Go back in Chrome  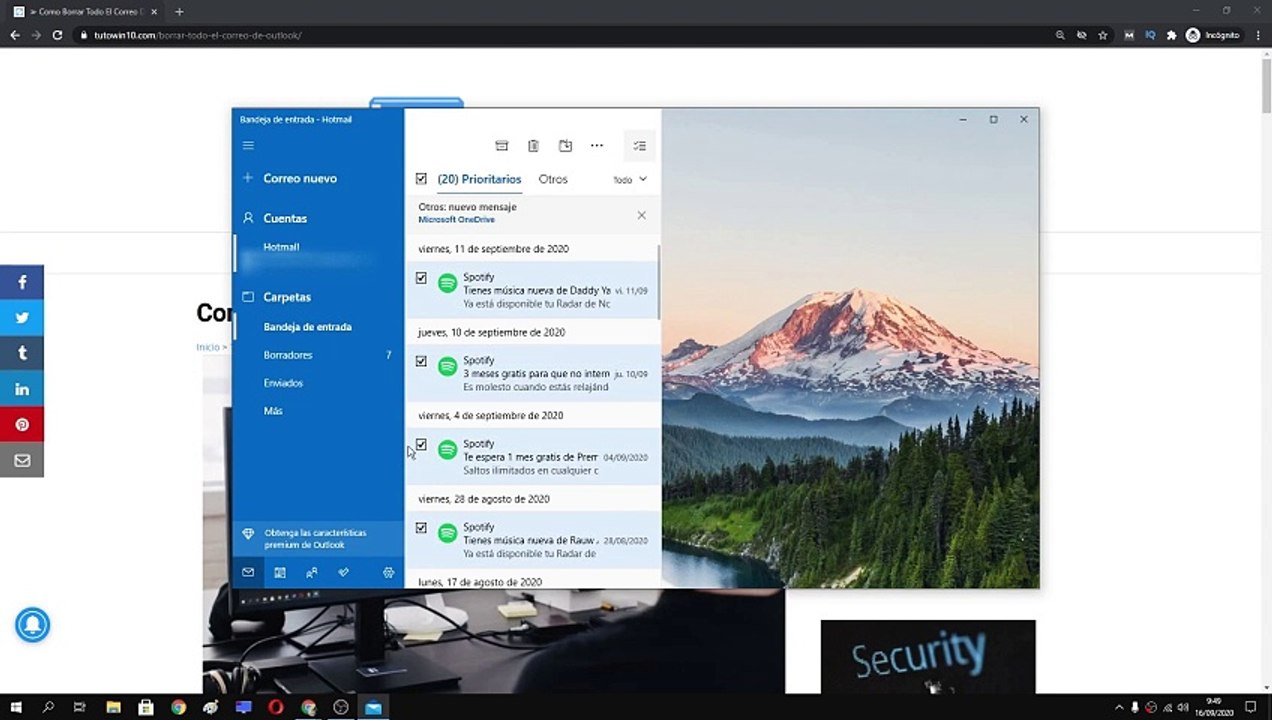tap(15, 35)
